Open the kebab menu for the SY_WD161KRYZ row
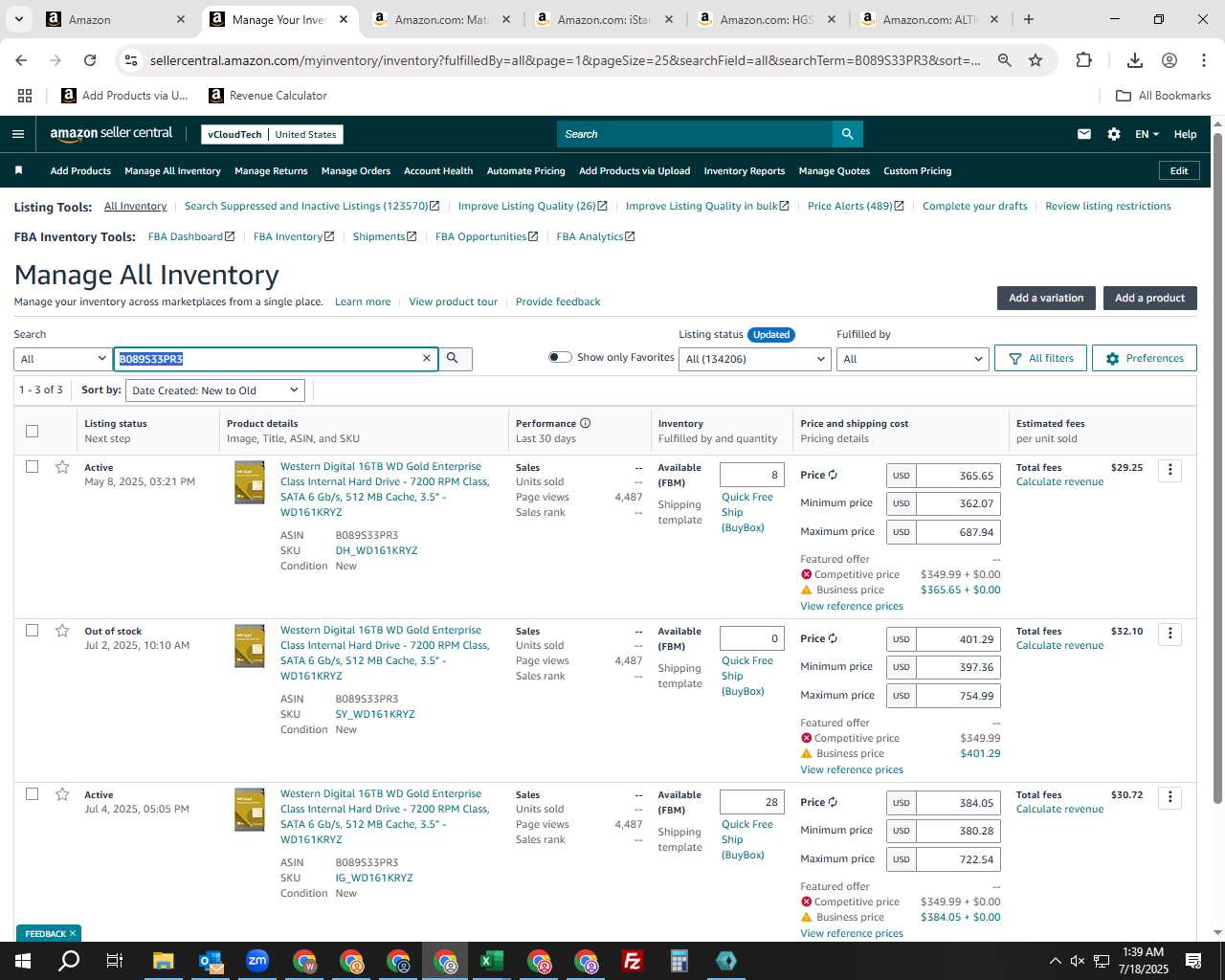Image resolution: width=1225 pixels, height=980 pixels. (1169, 634)
